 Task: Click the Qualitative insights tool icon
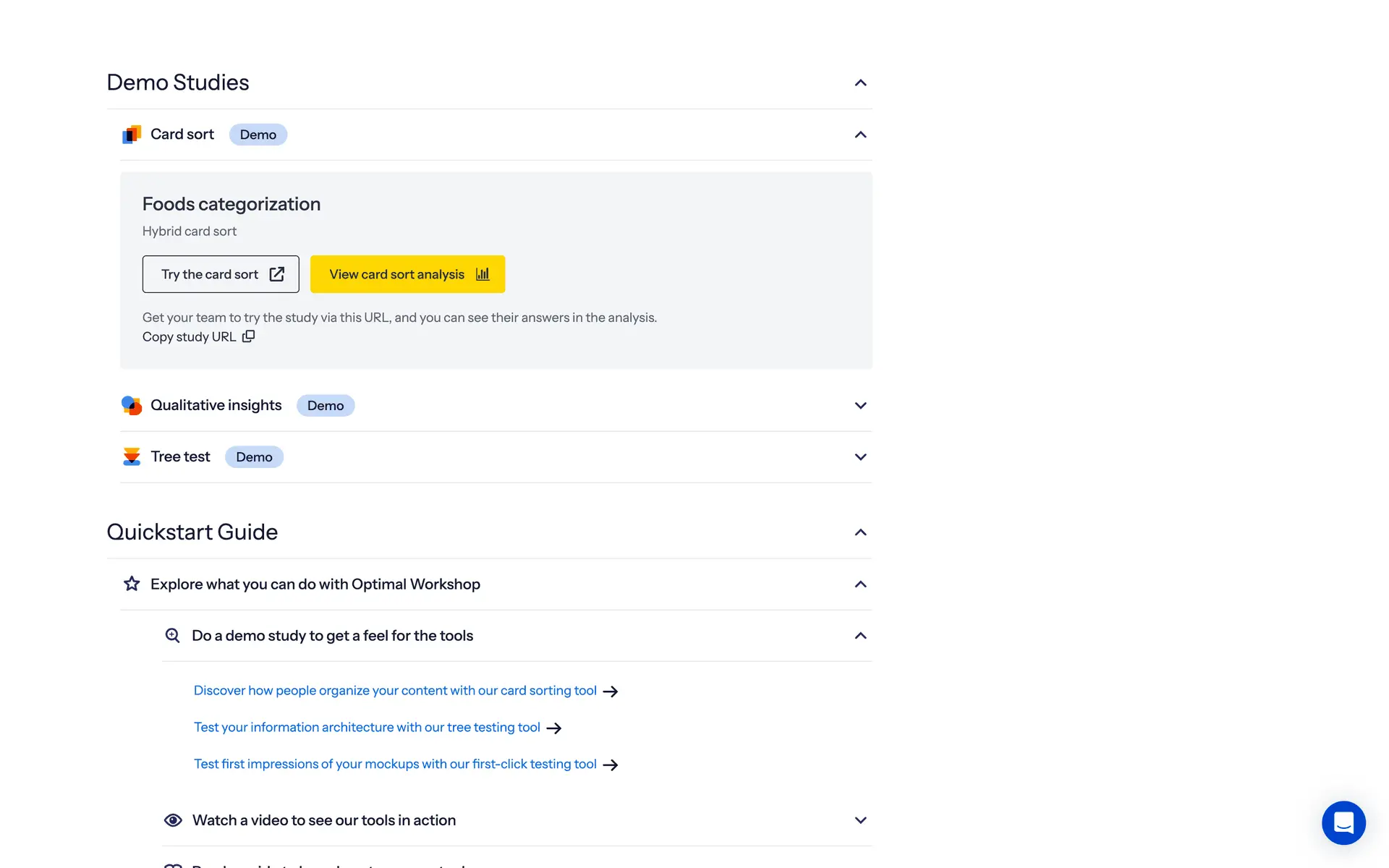point(132,406)
